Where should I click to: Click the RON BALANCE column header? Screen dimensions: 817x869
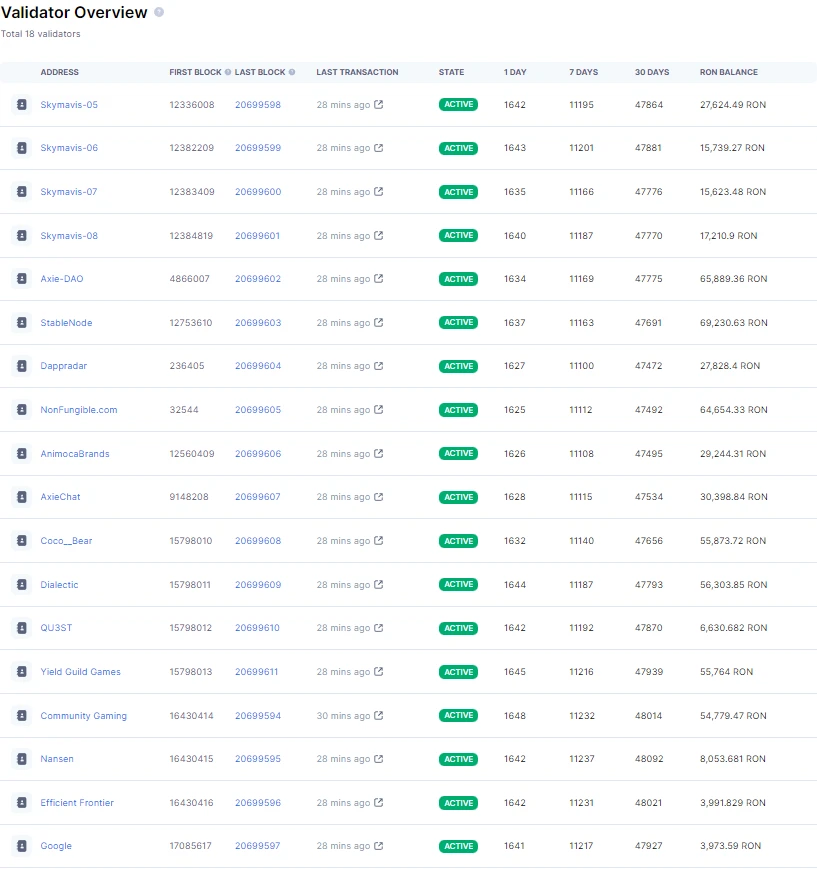pyautogui.click(x=728, y=72)
